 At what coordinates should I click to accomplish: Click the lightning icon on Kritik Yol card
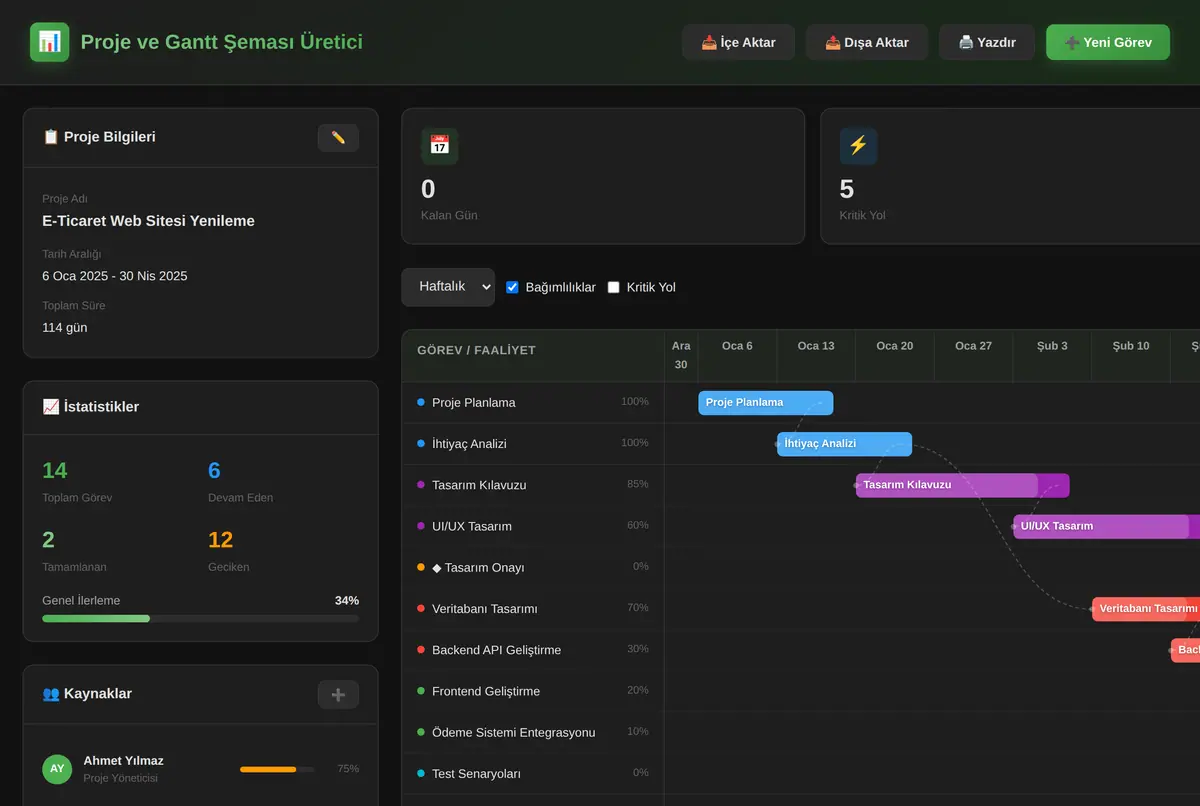[x=858, y=146]
